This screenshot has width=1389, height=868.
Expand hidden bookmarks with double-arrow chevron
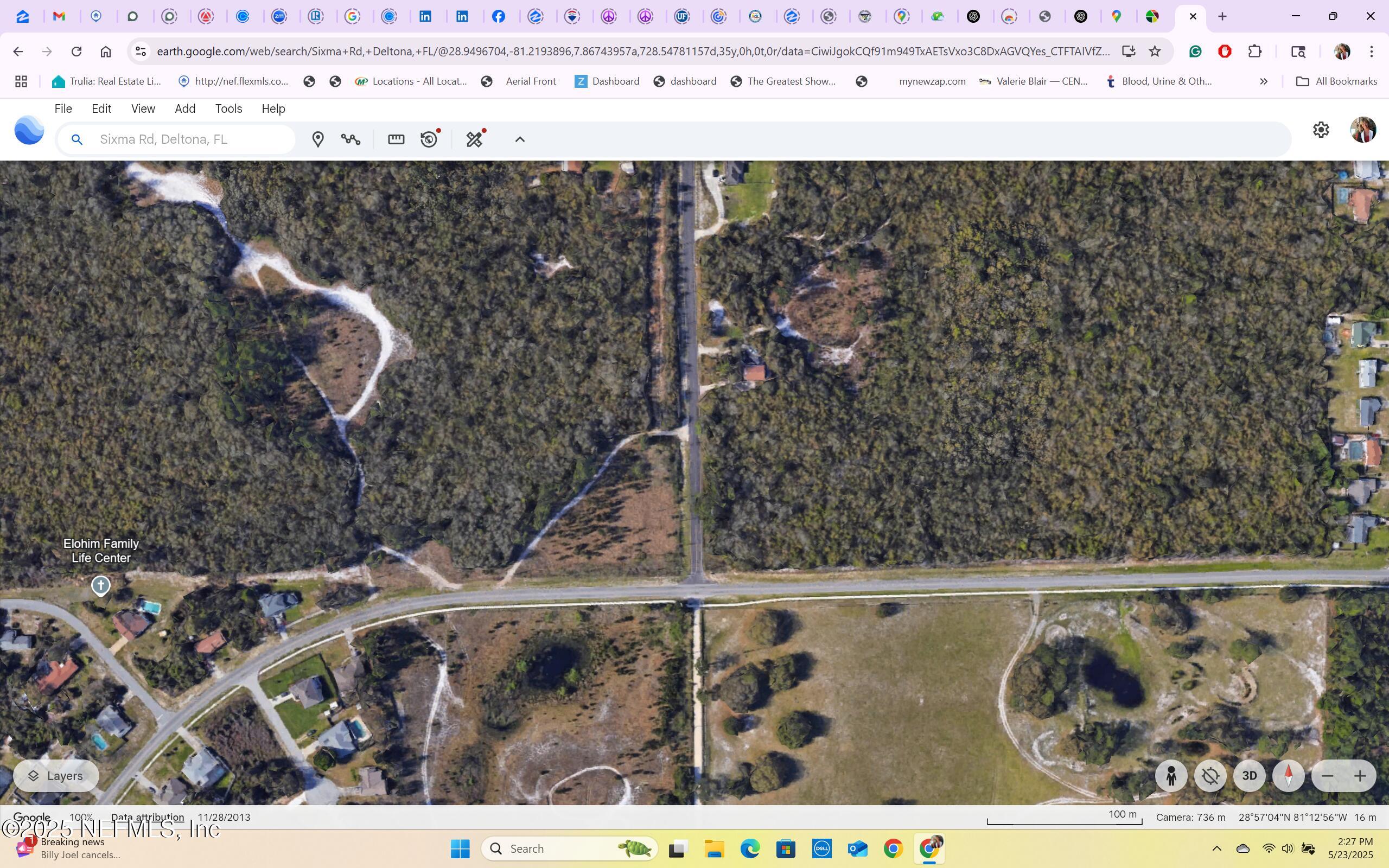tap(1264, 81)
